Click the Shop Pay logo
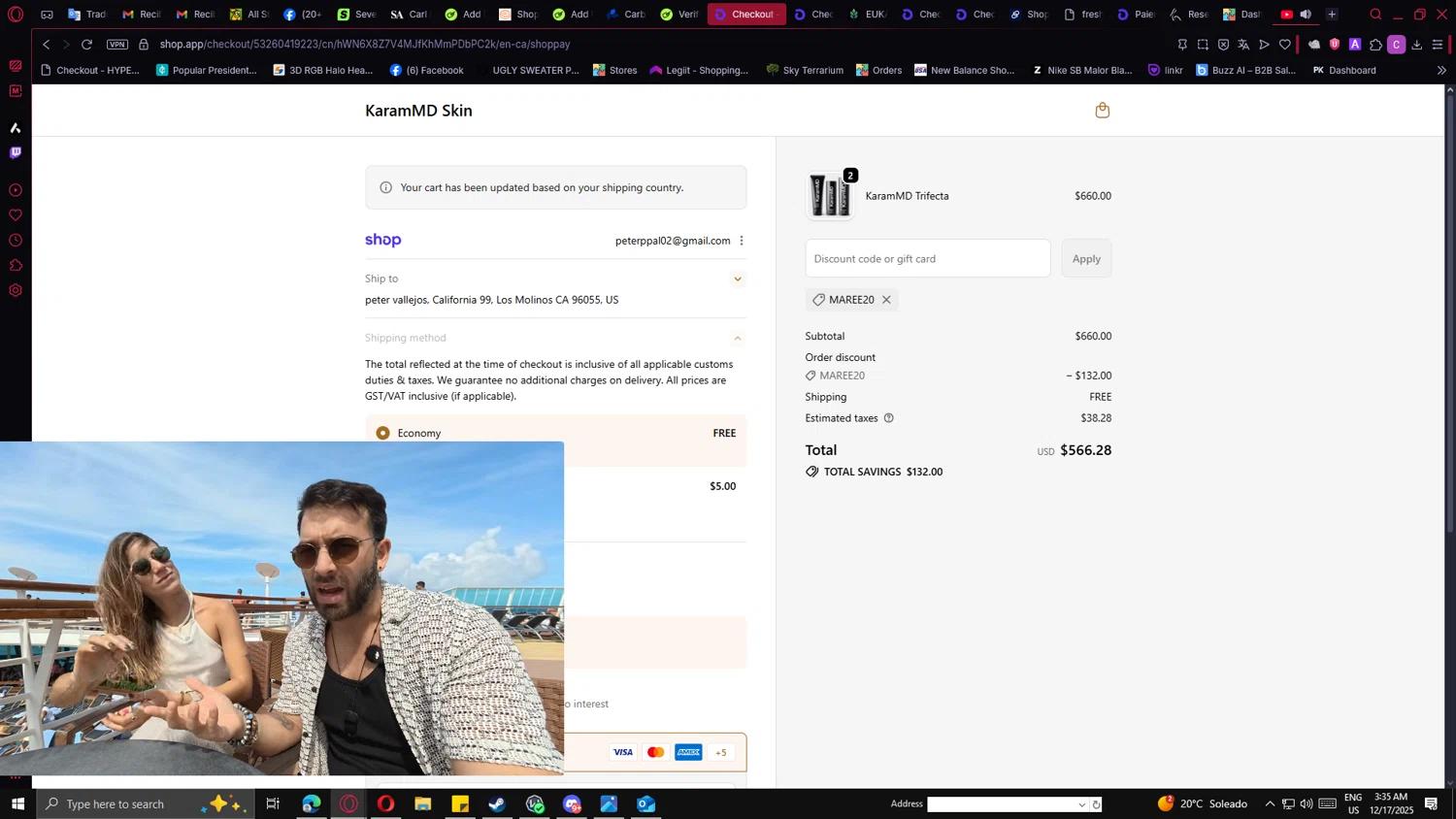Screen dimensions: 1456x819 [382, 240]
